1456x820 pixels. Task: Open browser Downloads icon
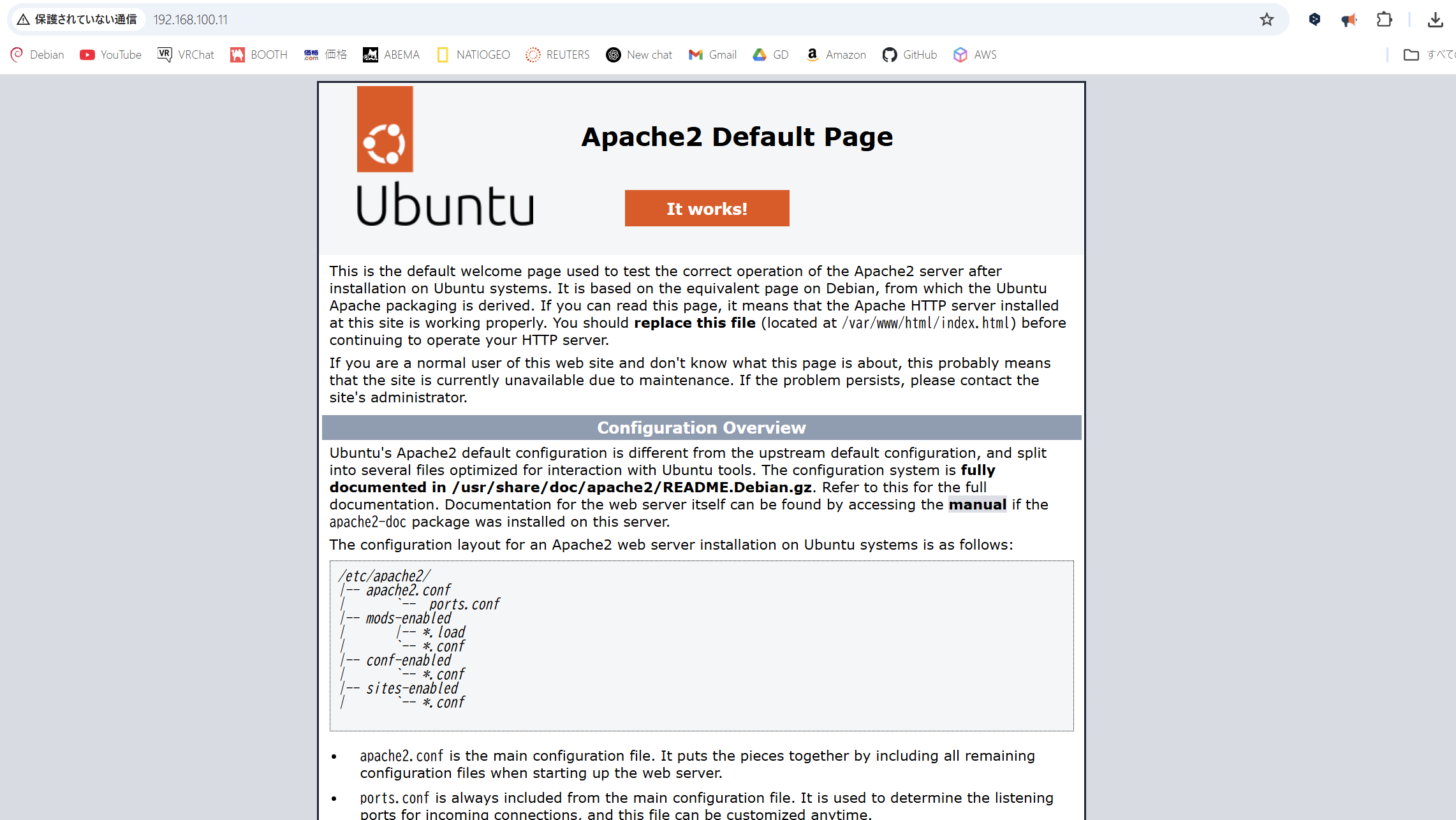1435,20
